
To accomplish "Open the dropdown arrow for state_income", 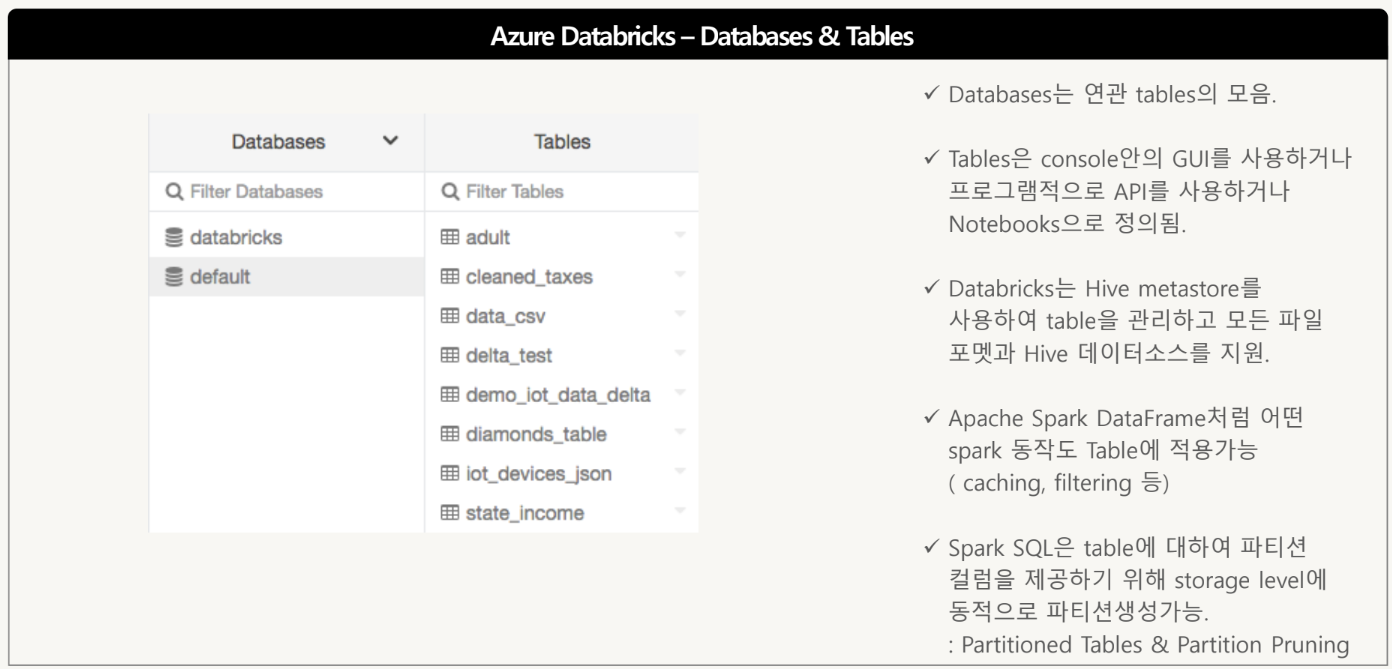I will coord(680,512).
